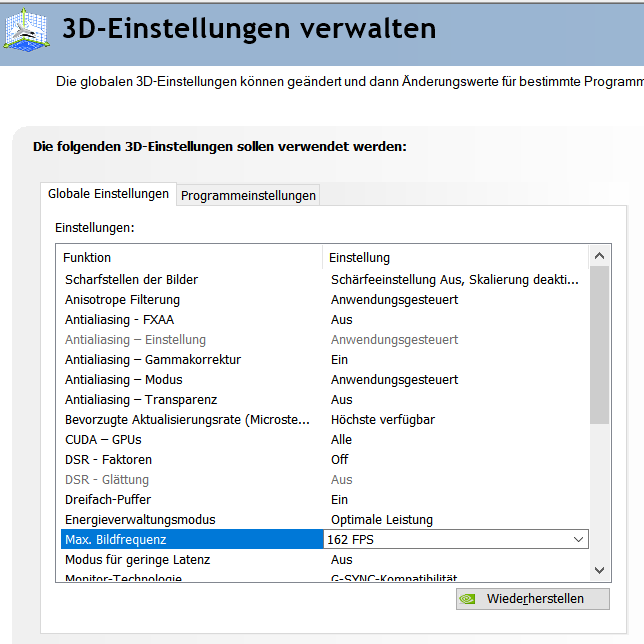Select the DSR - Faktoren row
644x644 pixels.
(324, 460)
